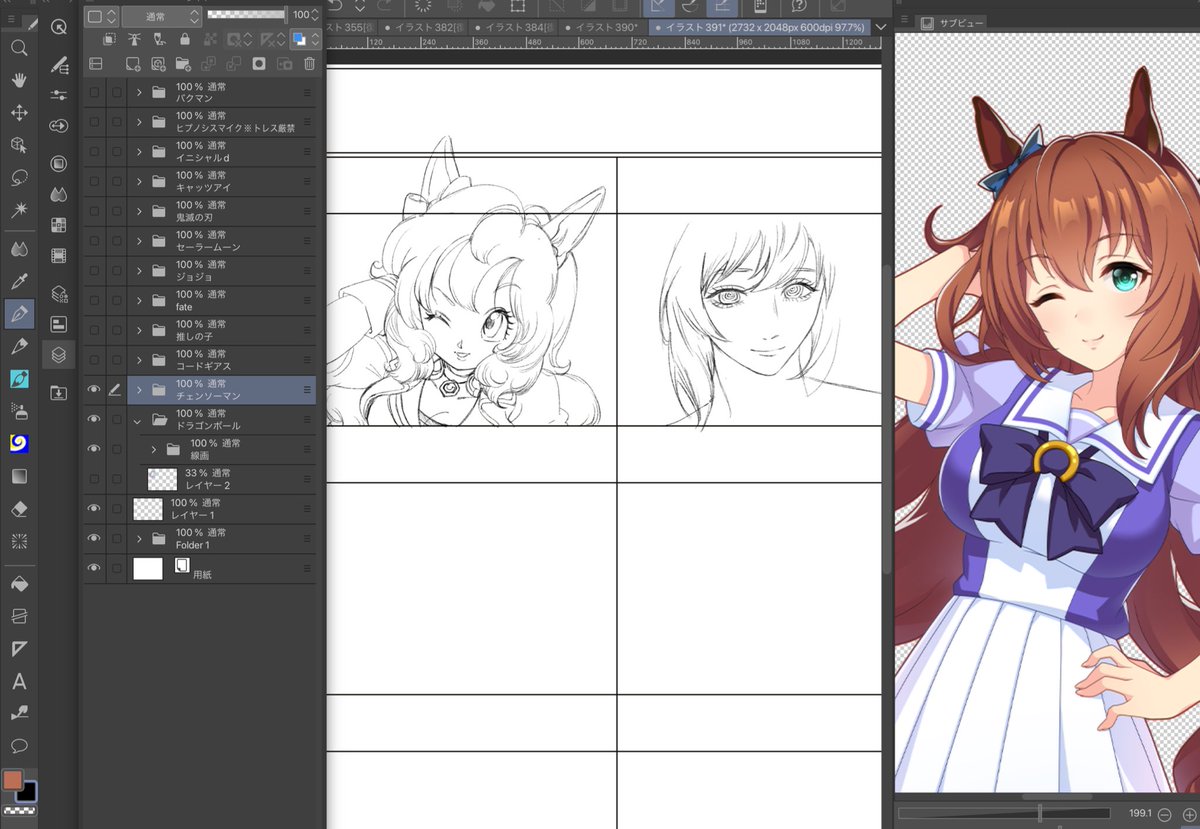Select the black sub color swatch
The image size is (1200, 829).
click(26, 791)
